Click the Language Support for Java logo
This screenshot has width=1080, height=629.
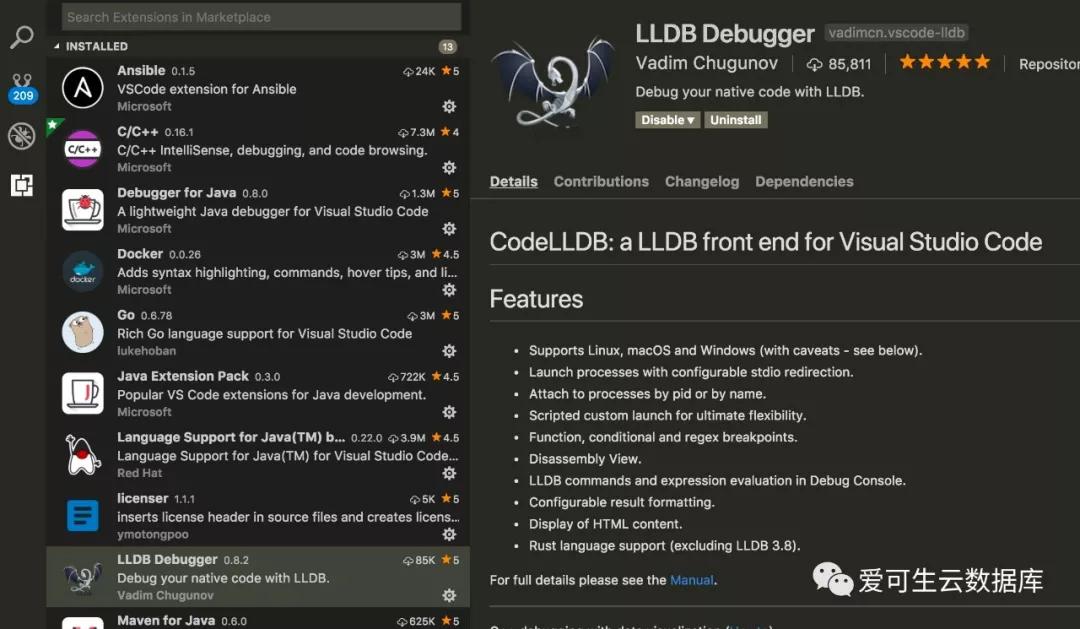point(83,454)
